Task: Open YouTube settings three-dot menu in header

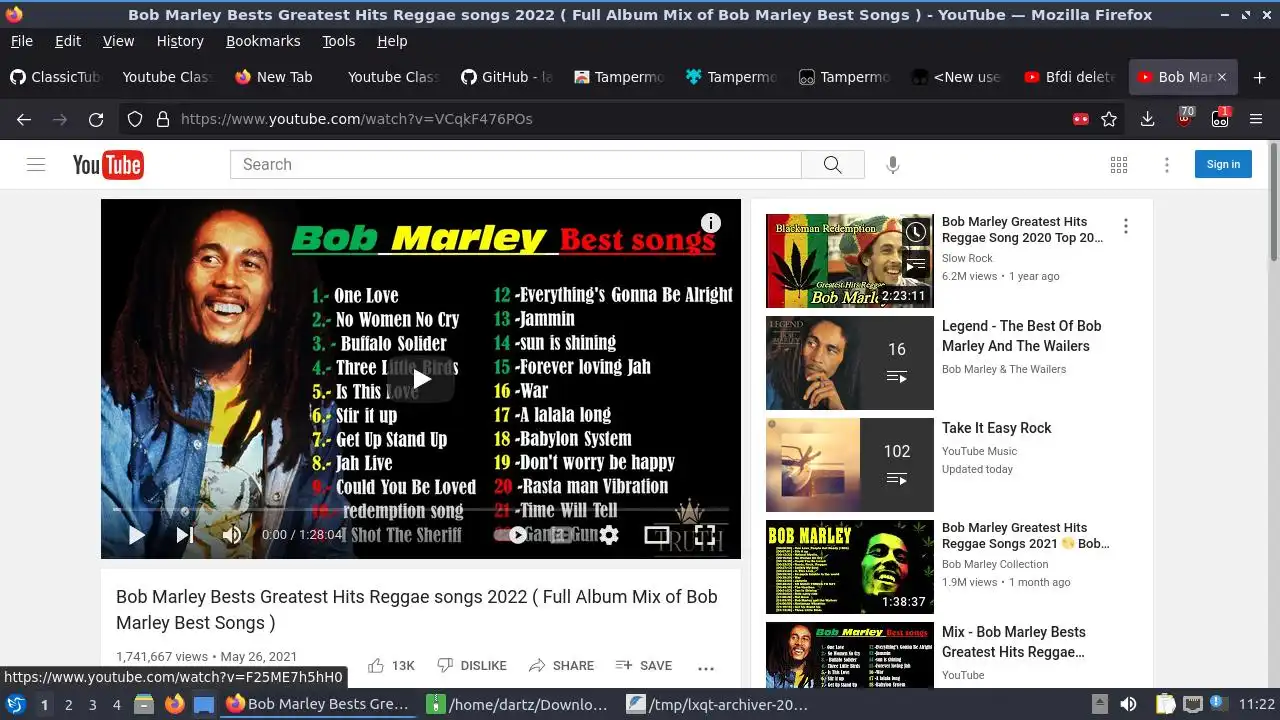Action: [x=1166, y=165]
